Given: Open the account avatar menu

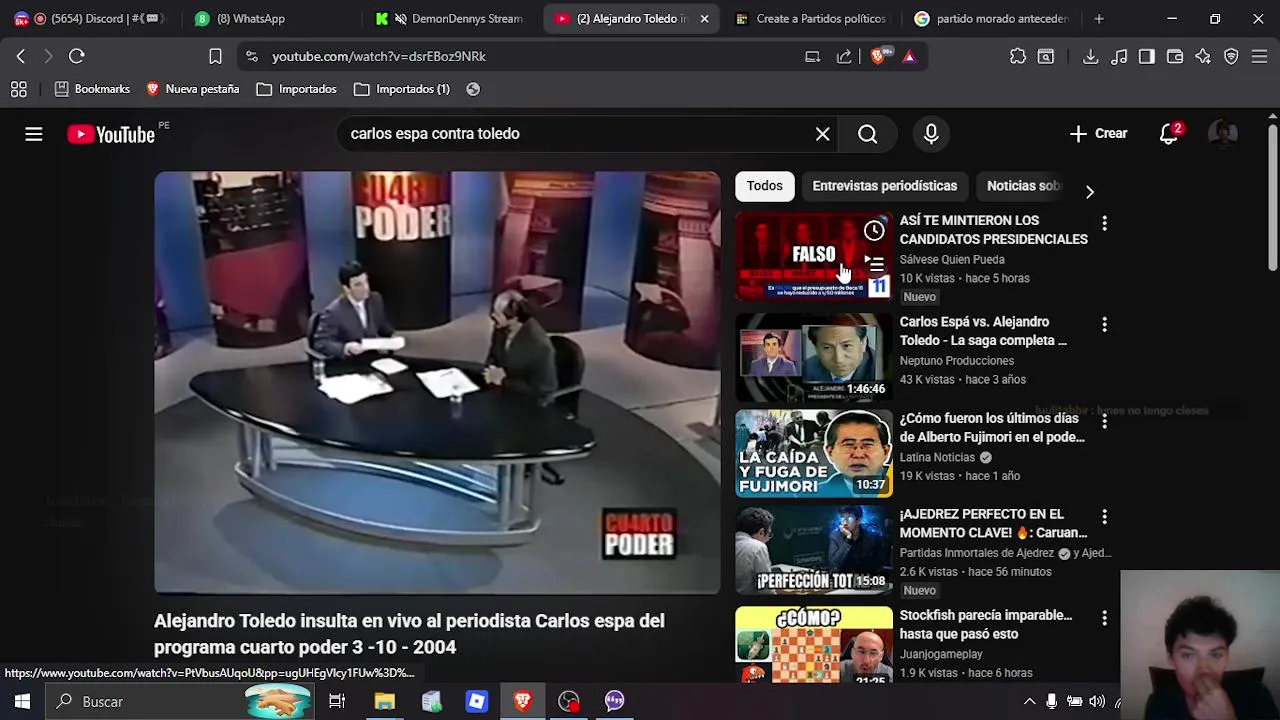Looking at the screenshot, I should click(1223, 134).
